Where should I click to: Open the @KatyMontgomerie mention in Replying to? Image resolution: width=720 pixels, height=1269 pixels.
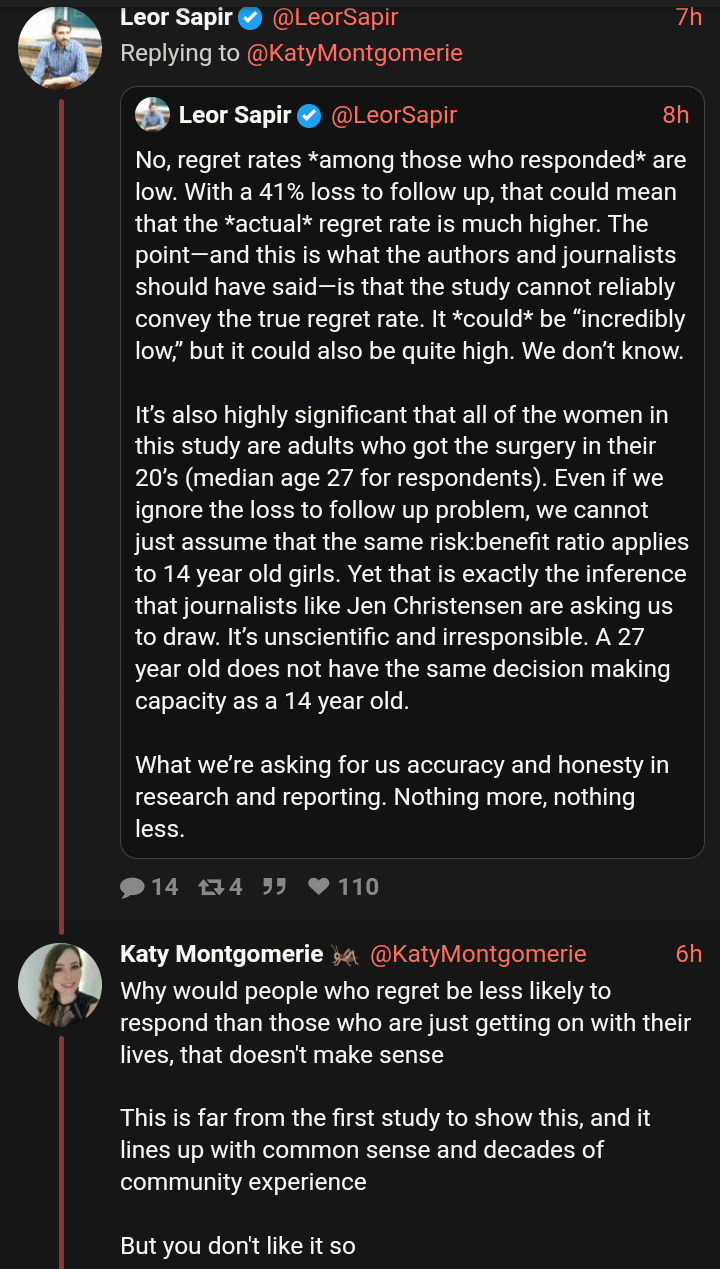355,53
